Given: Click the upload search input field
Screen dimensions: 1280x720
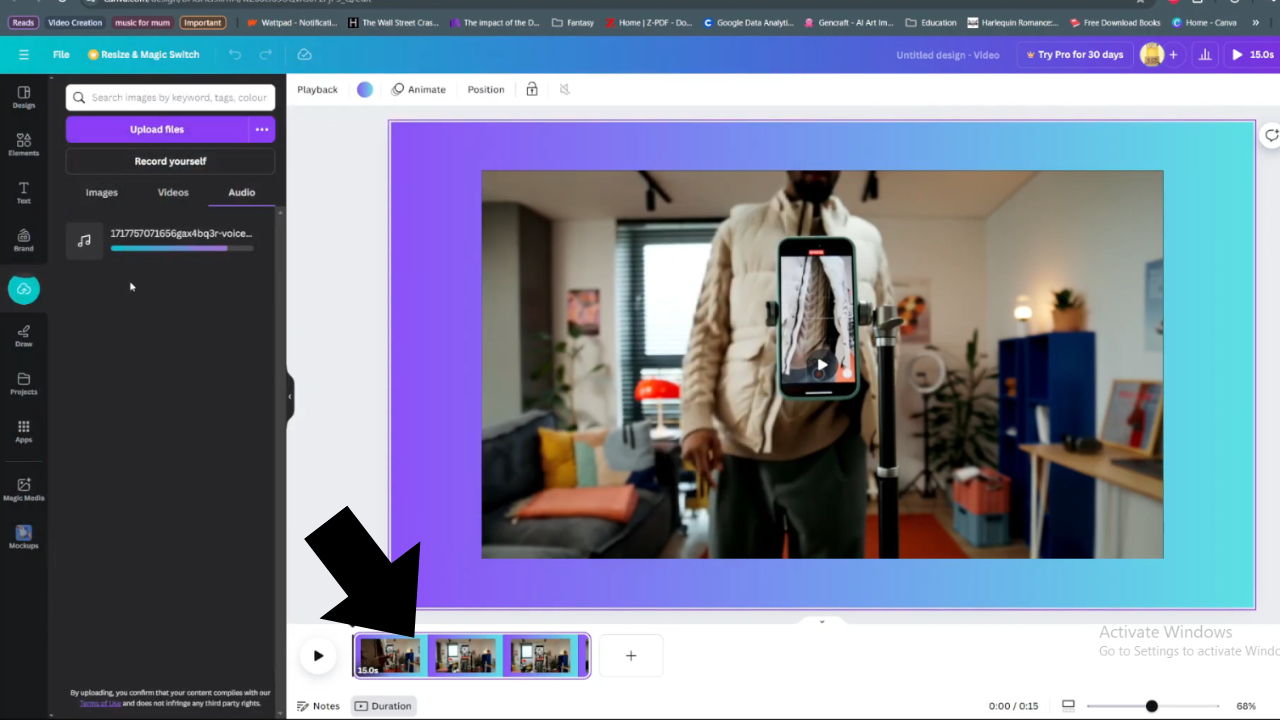Looking at the screenshot, I should pos(170,97).
